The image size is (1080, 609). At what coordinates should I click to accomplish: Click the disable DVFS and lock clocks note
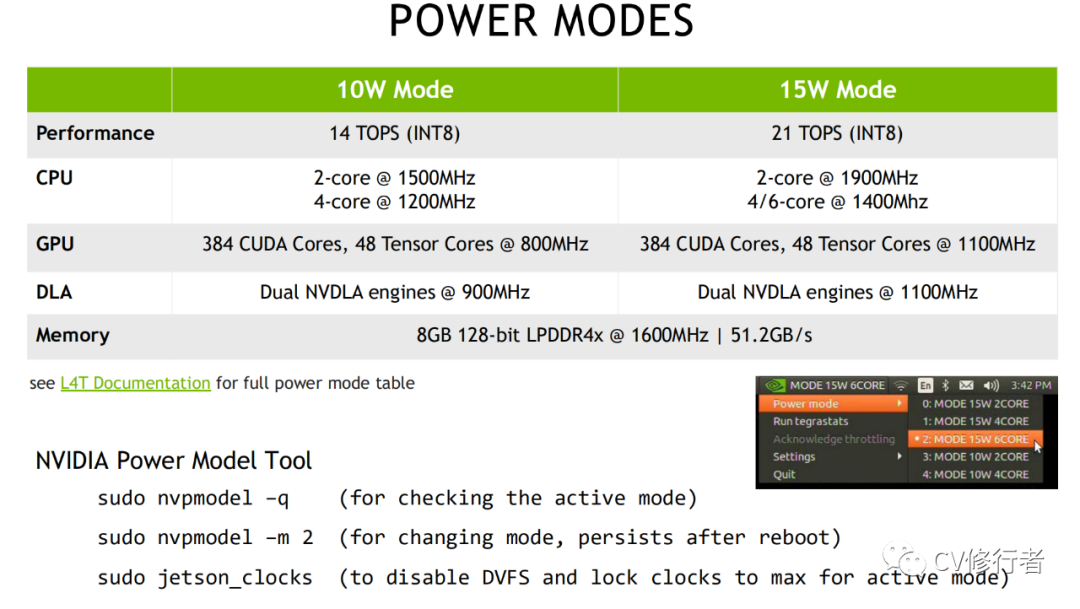click(x=674, y=577)
